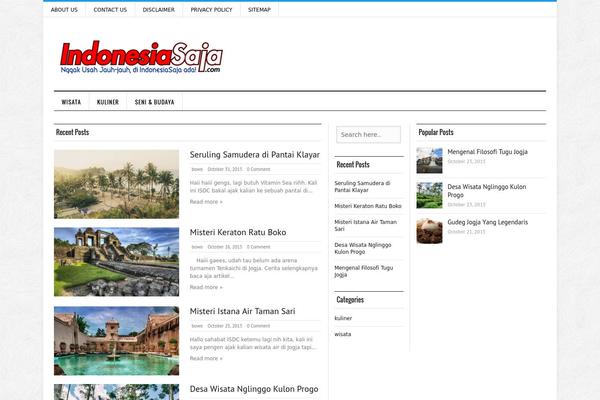Open the Privacy Policy page
The image size is (600, 400).
click(211, 10)
